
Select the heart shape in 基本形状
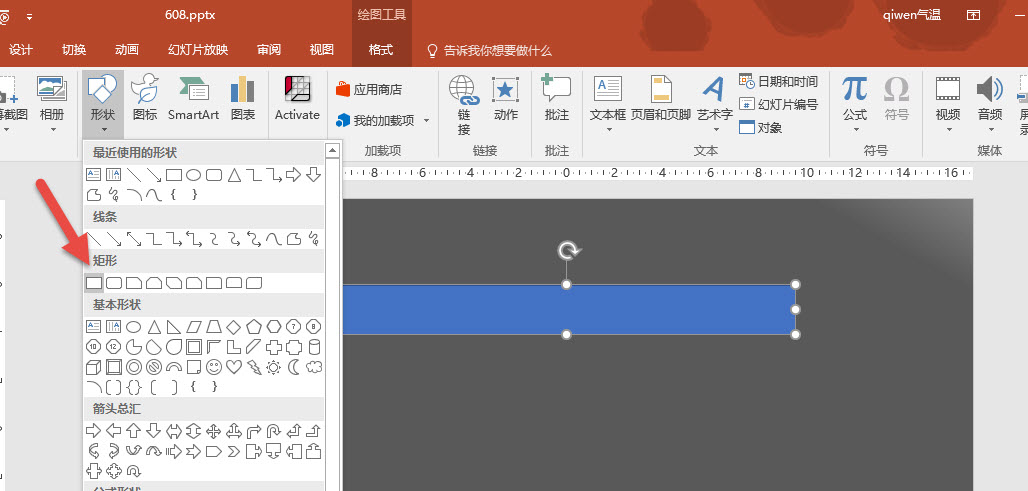(x=234, y=367)
